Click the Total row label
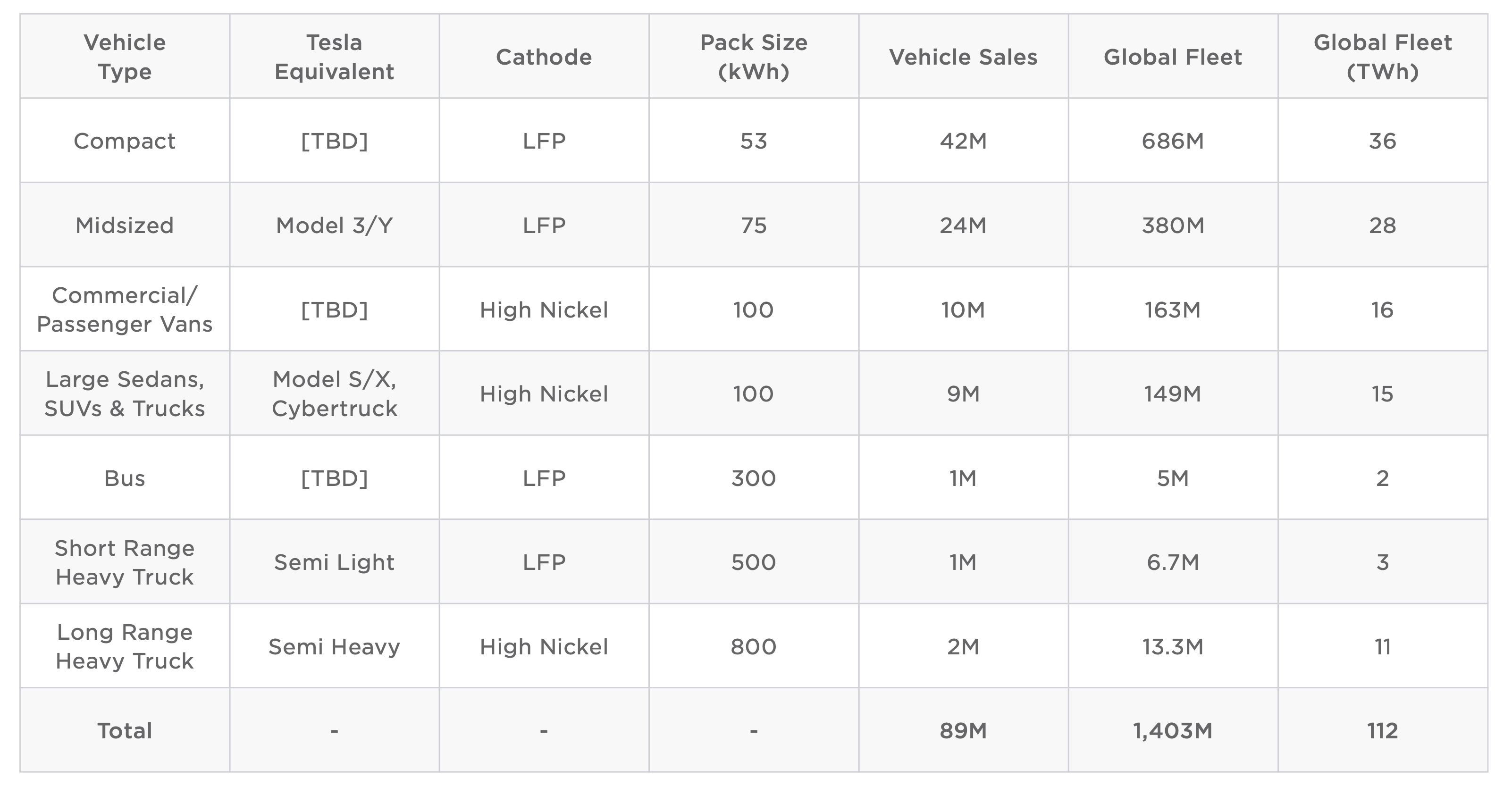This screenshot has height=786, width=1512. (125, 731)
